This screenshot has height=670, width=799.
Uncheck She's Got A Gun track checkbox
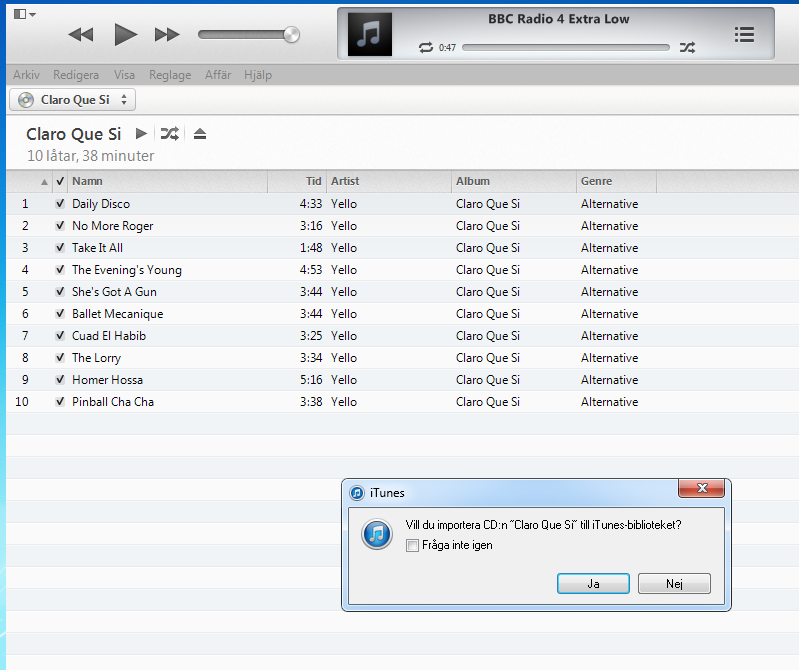60,291
